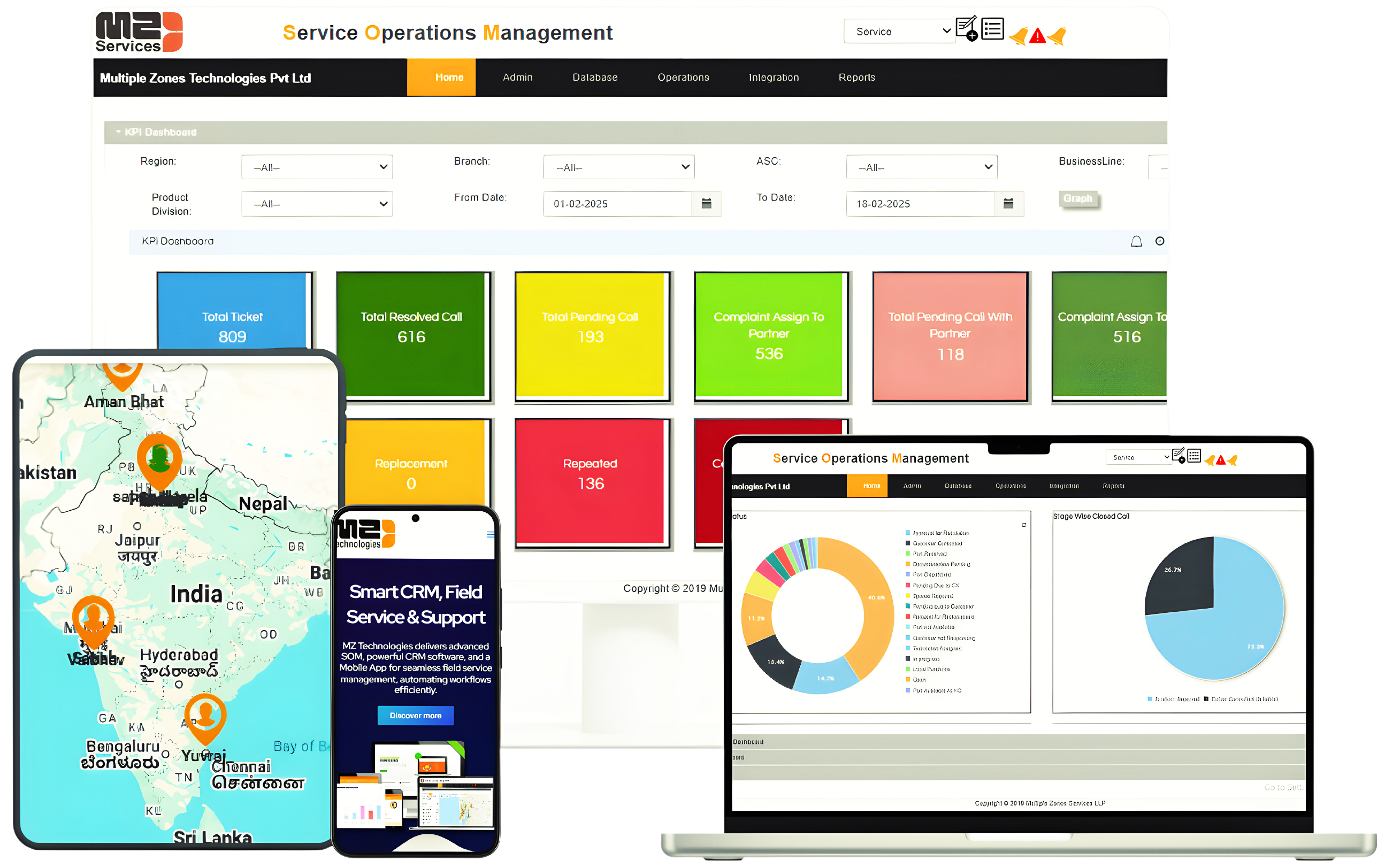Click the Multiple Zones Technologies Pvt Ltd title
The height and width of the screenshot is (868, 1385).
click(x=205, y=78)
